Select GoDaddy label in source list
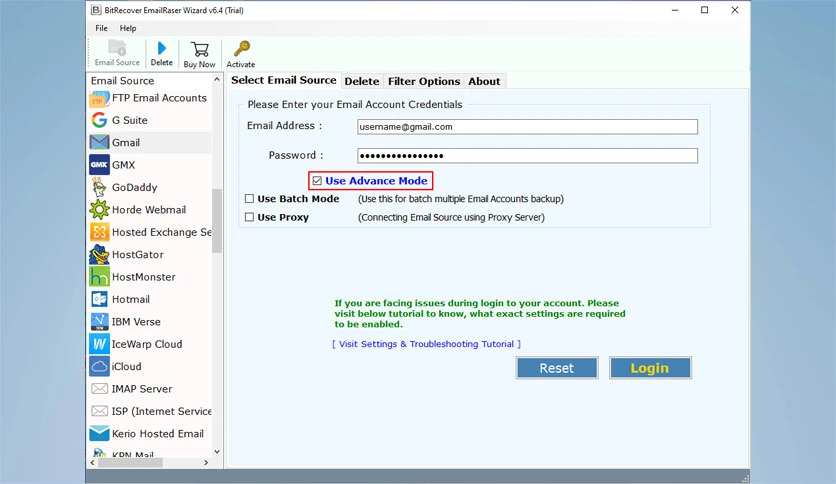Viewport: 836px width, 484px height. point(134,188)
